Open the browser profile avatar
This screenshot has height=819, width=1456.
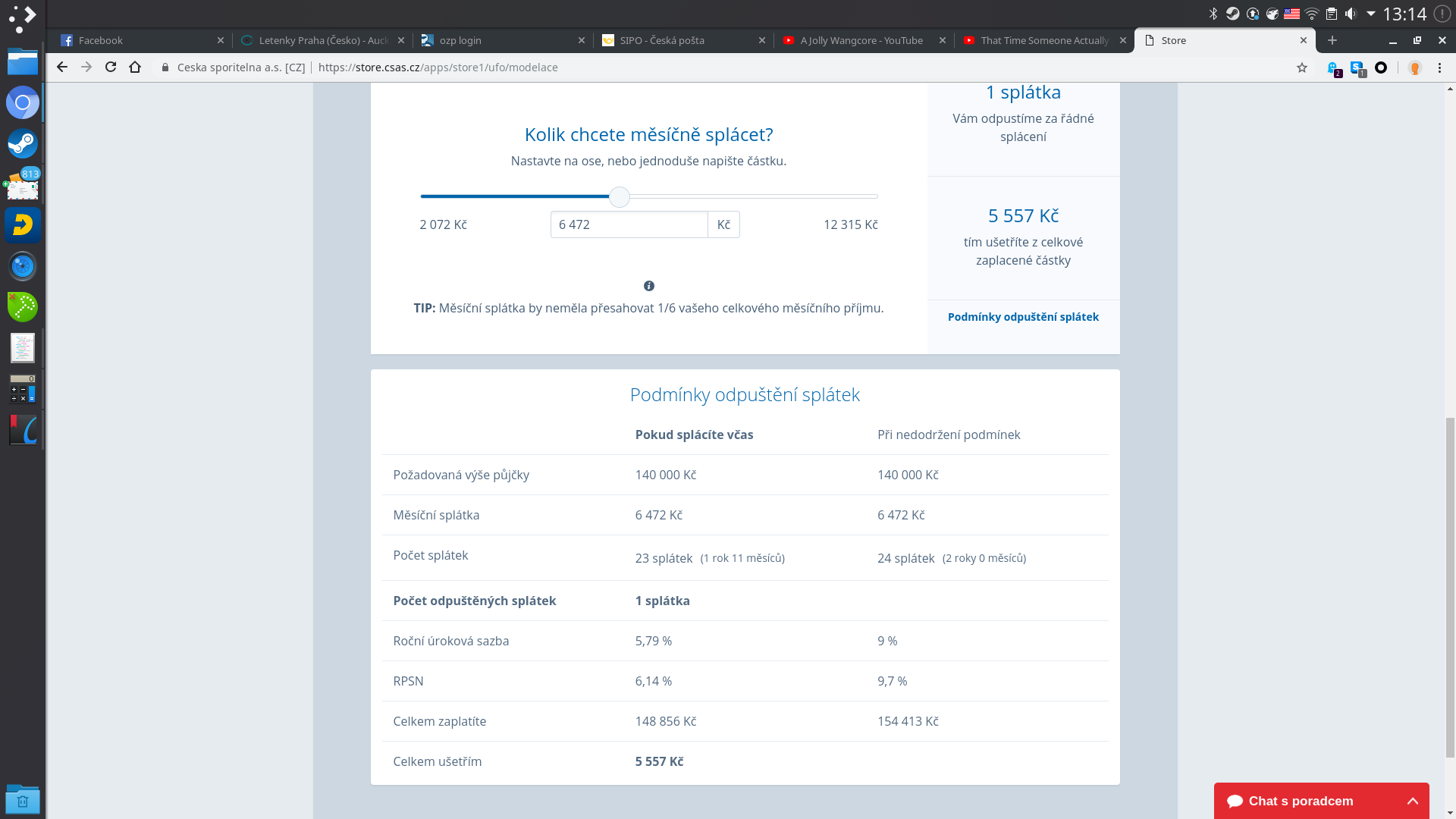click(1414, 67)
